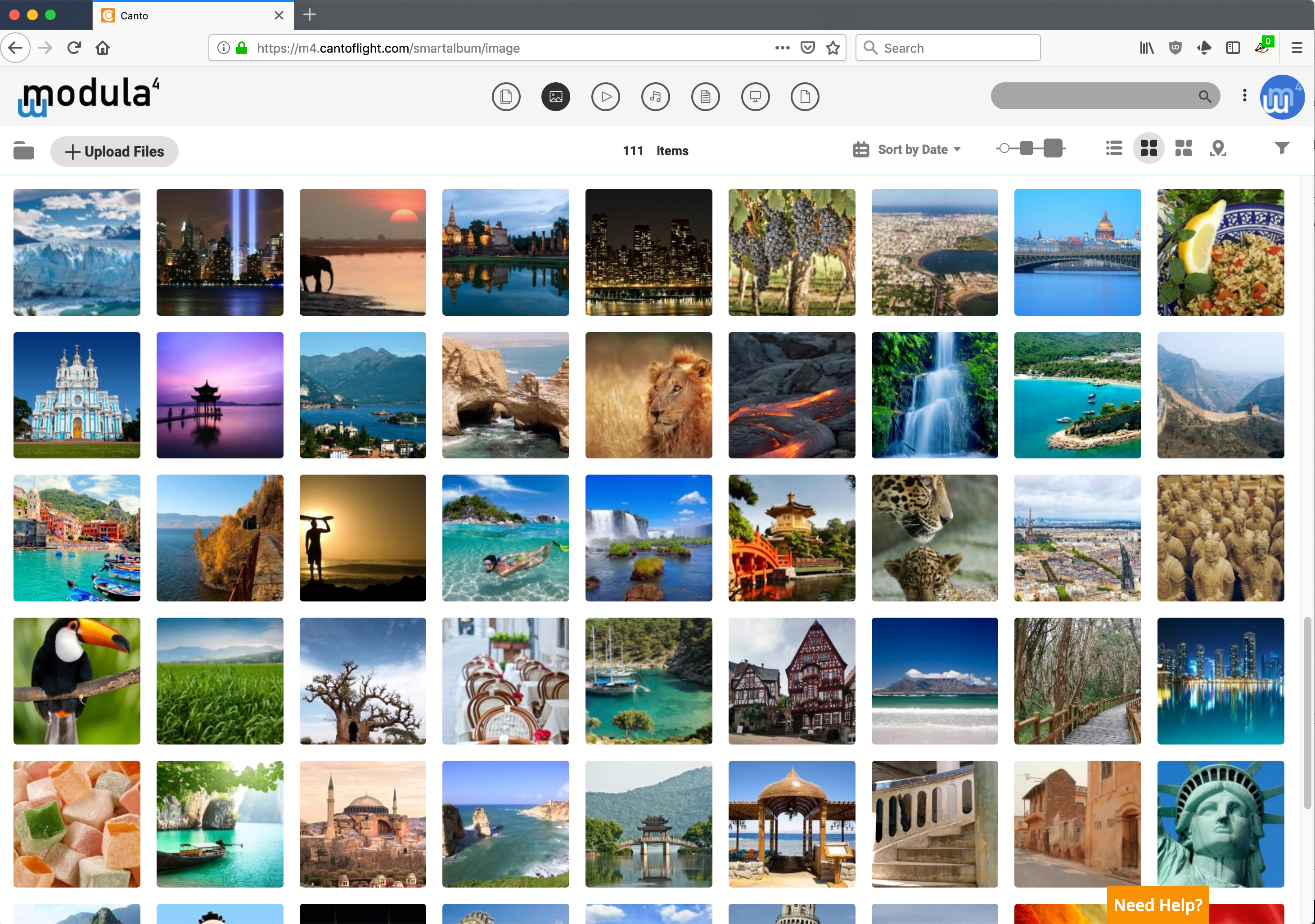The width and height of the screenshot is (1315, 924).
Task: Select the Canto browser tab
Action: click(x=193, y=15)
